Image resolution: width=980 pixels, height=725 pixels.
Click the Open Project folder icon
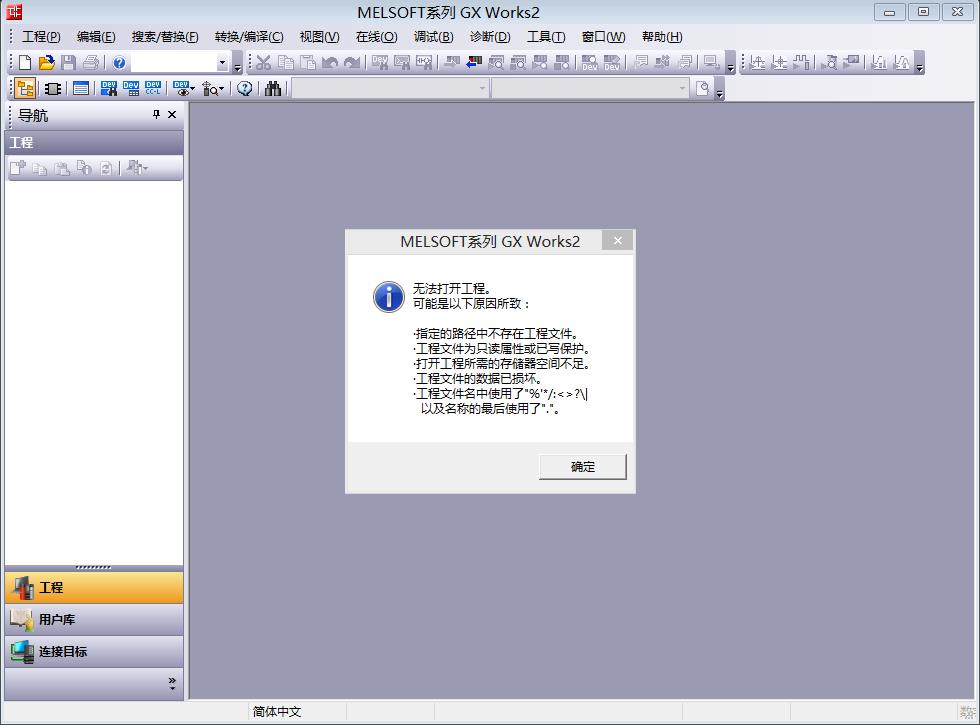pos(47,62)
